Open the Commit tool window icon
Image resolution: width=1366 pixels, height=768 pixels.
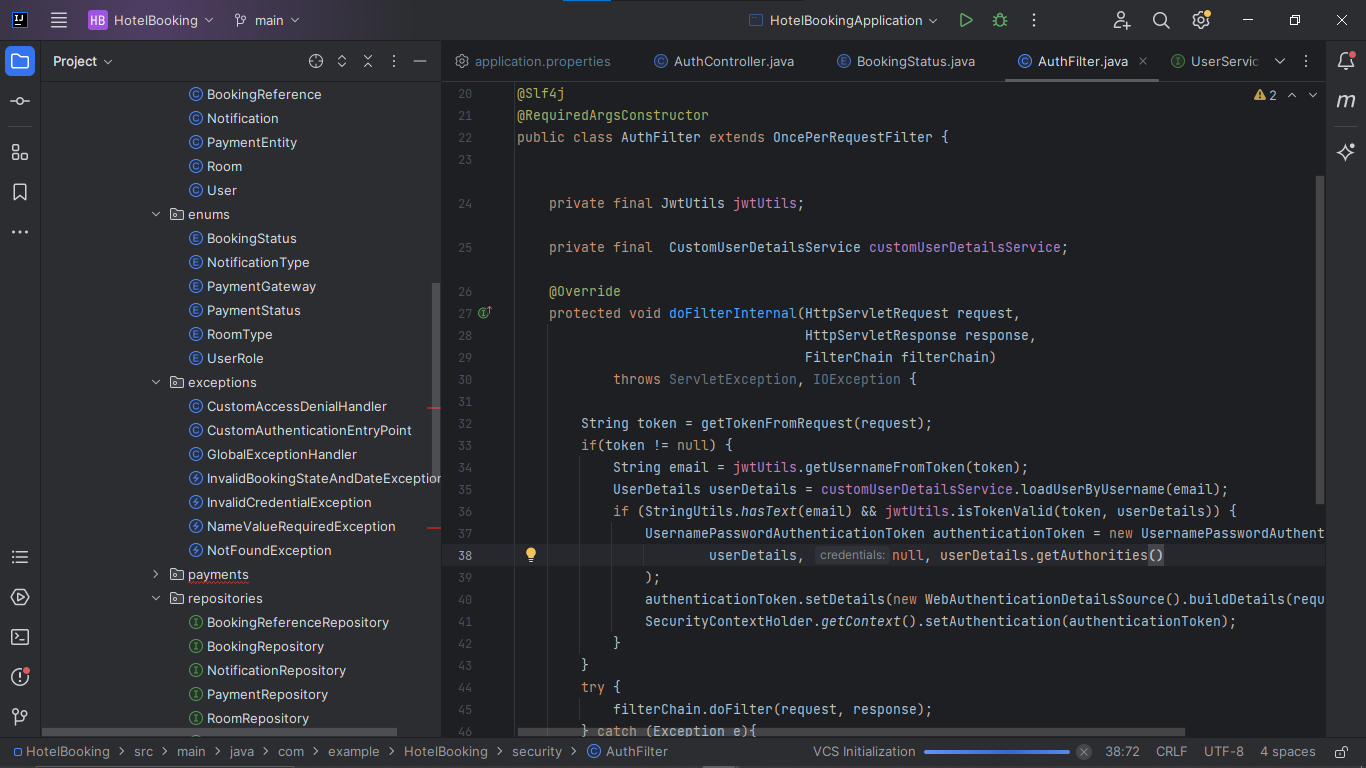tap(20, 102)
